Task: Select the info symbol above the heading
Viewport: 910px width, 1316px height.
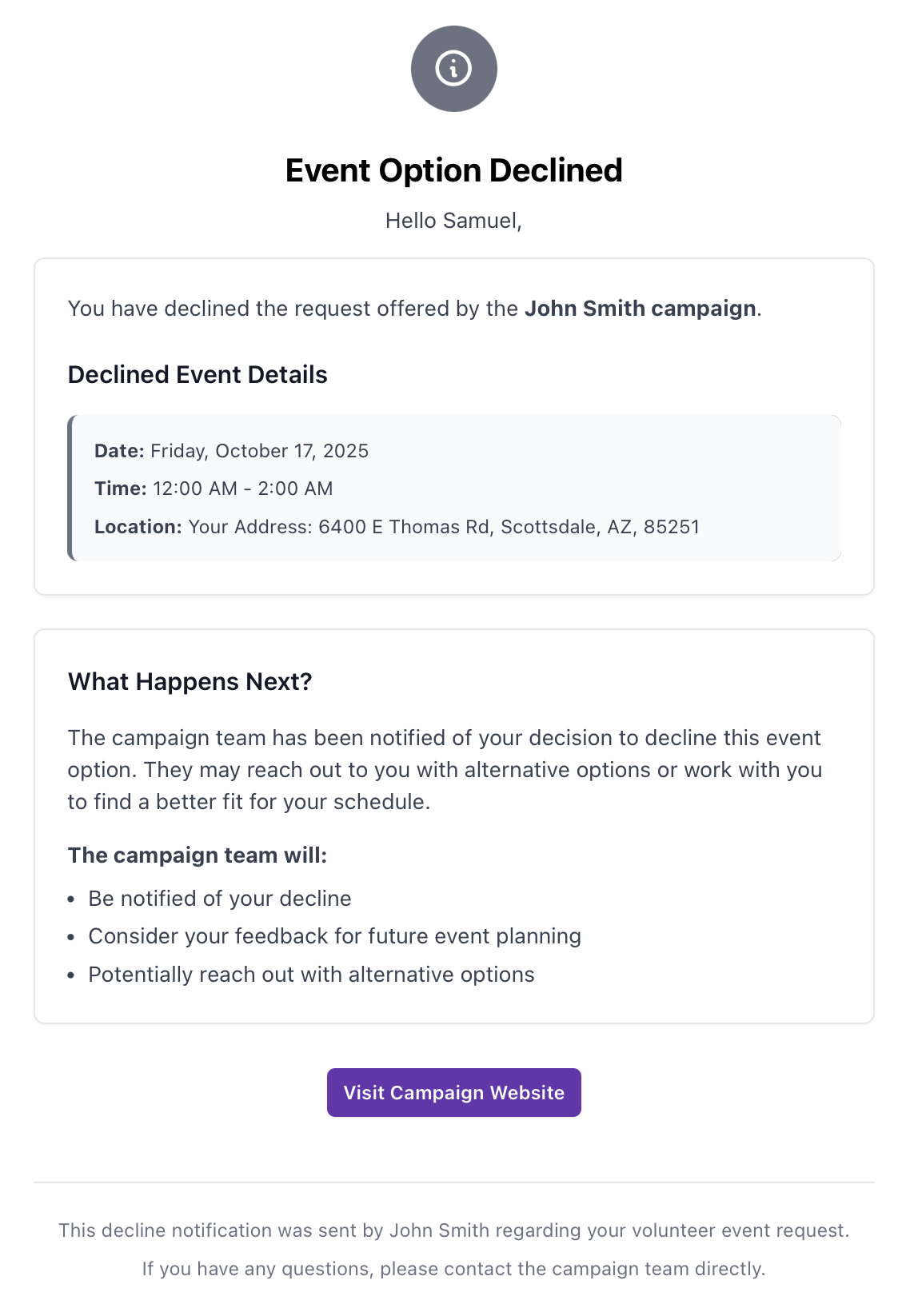Action: pos(453,69)
